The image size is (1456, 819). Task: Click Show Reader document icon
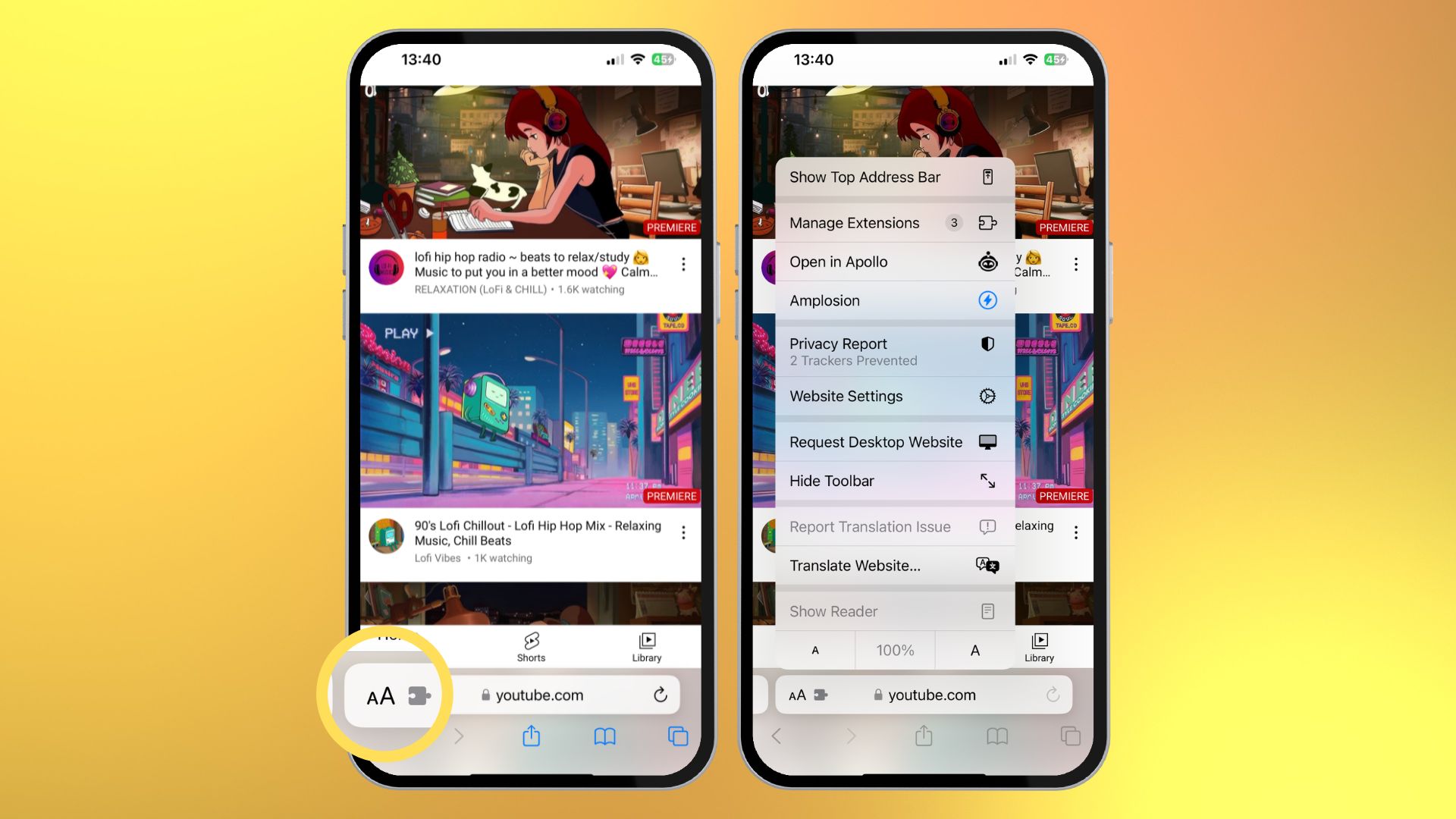click(987, 611)
